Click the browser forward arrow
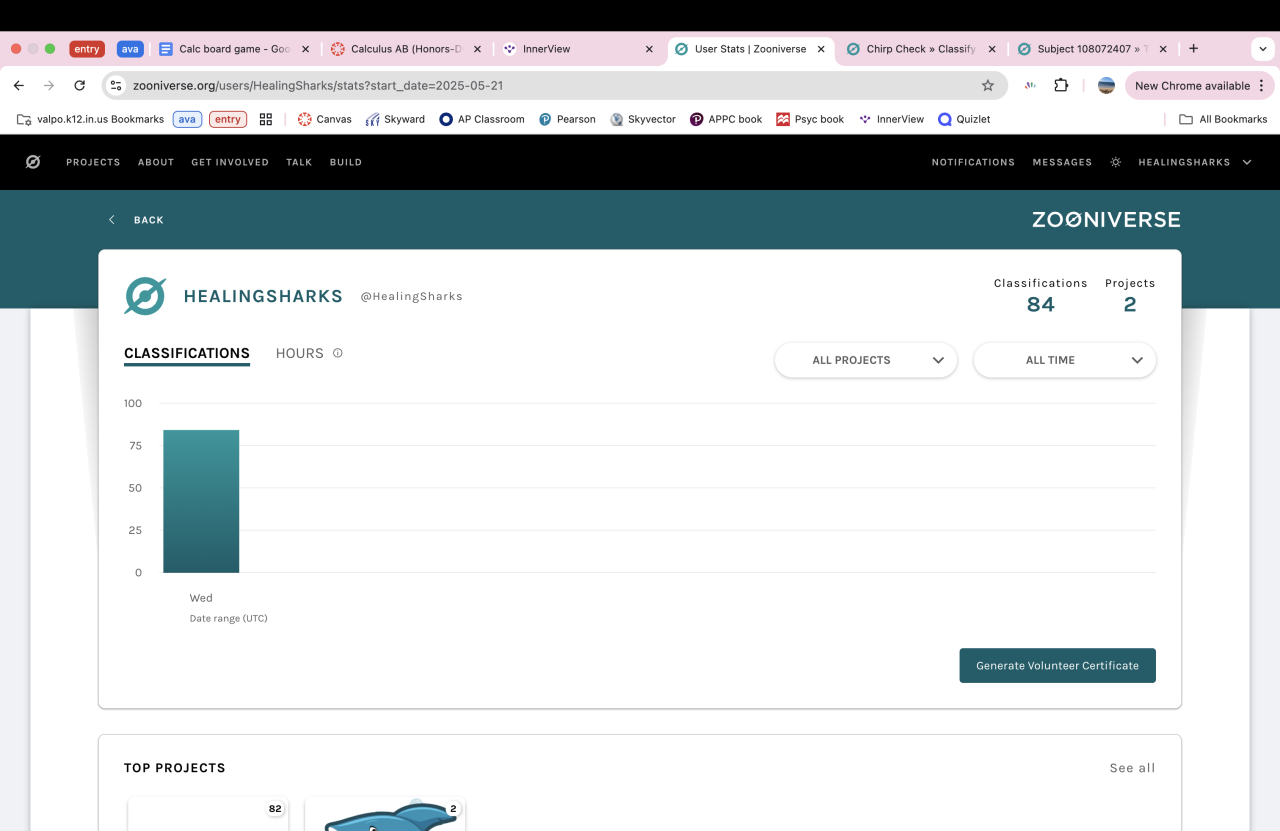Image resolution: width=1280 pixels, height=831 pixels. click(49, 86)
